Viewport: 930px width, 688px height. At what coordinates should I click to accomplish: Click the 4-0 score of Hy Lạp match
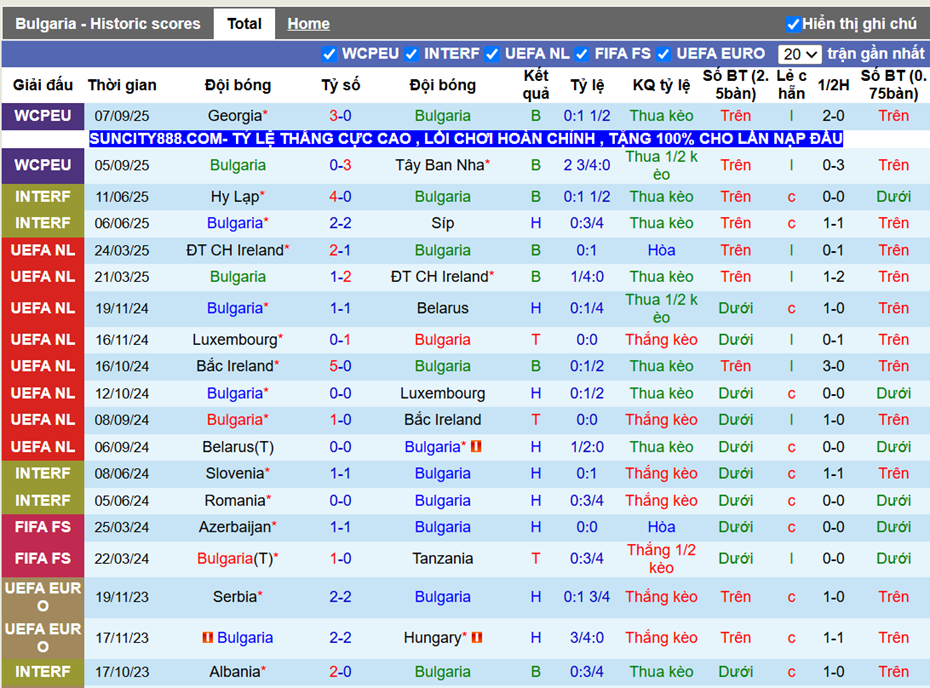pos(340,196)
